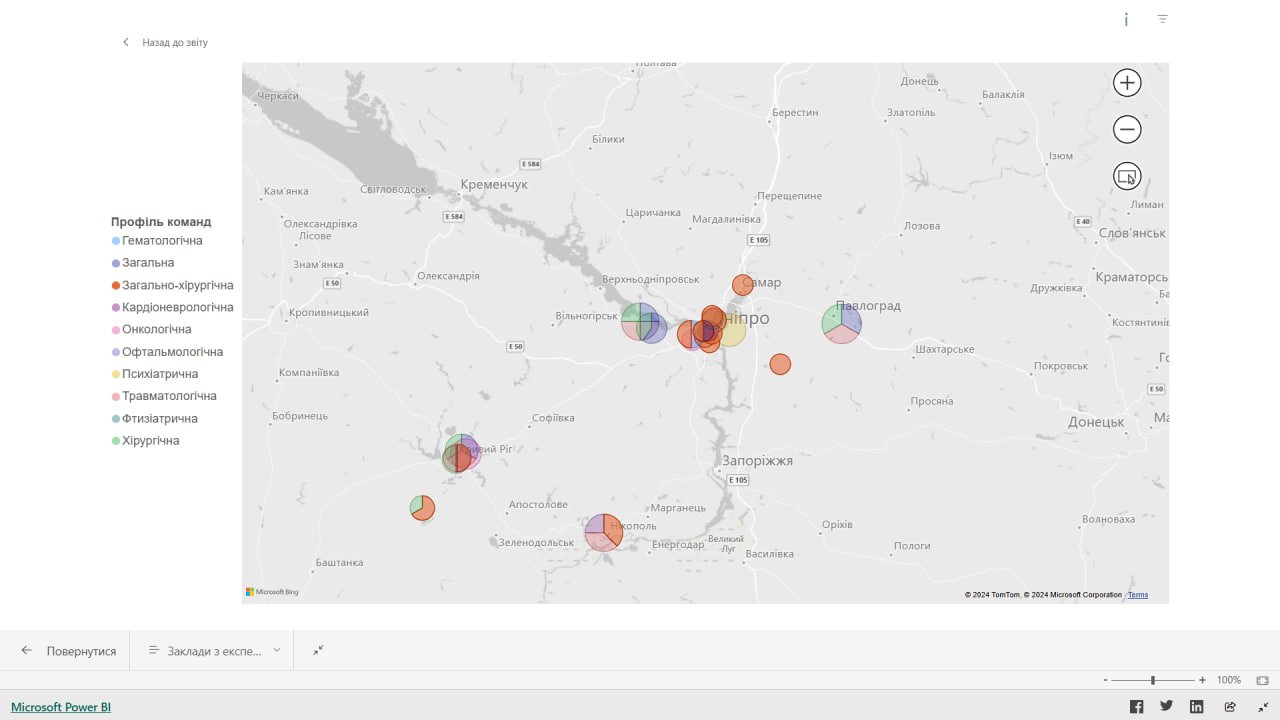Click the Повернутися back button

coord(69,650)
